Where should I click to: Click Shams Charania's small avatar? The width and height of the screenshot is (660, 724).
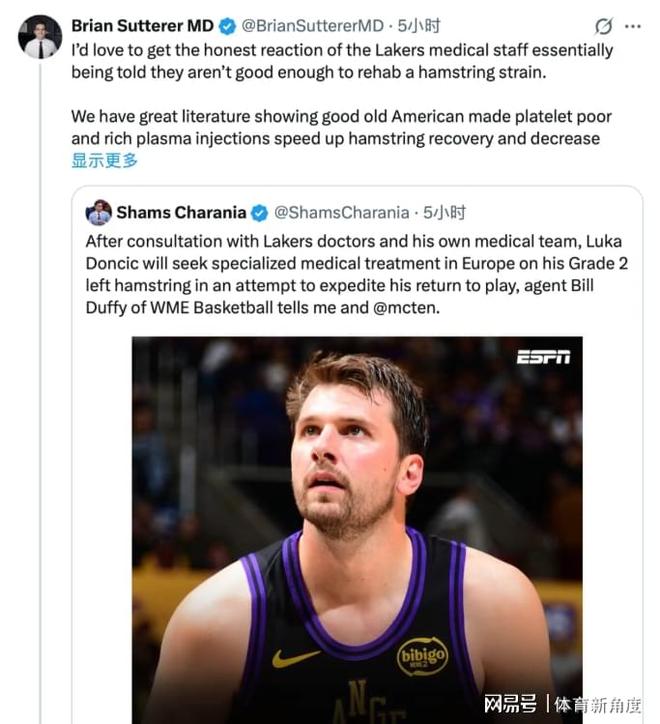[98, 212]
